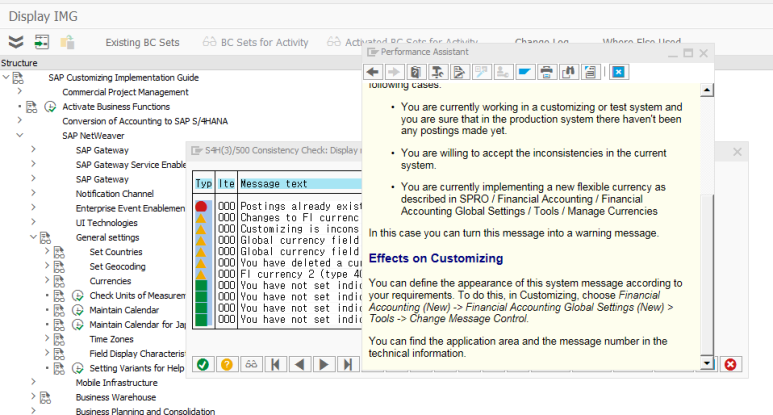The image size is (773, 415).
Task: Click the red X Cancel button
Action: coord(731,364)
